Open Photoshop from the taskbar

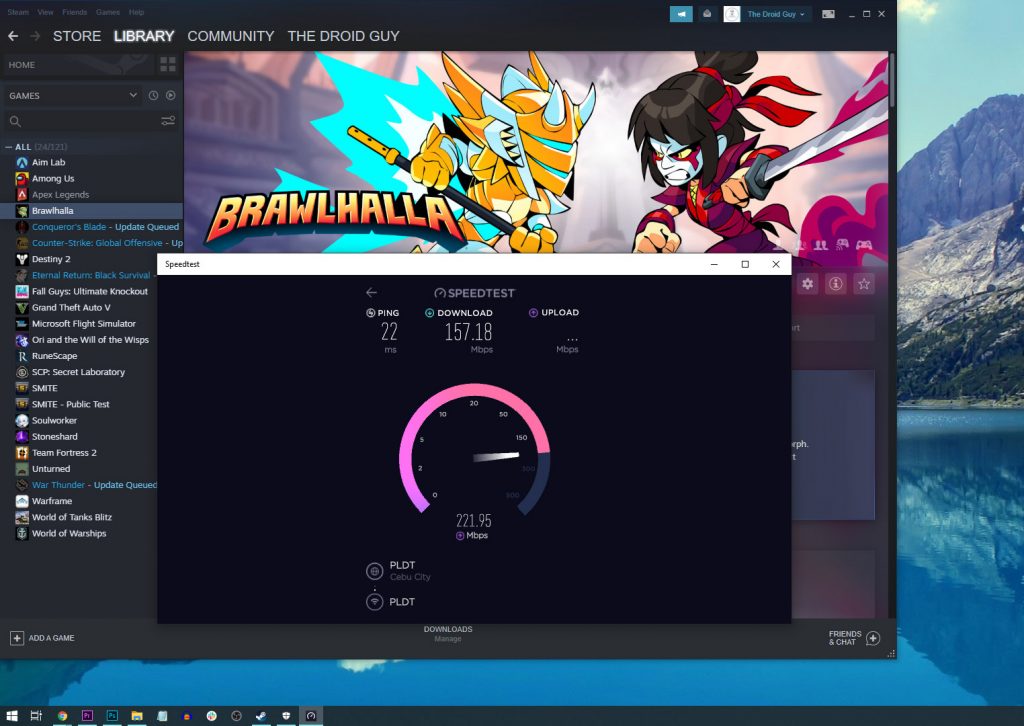click(112, 716)
